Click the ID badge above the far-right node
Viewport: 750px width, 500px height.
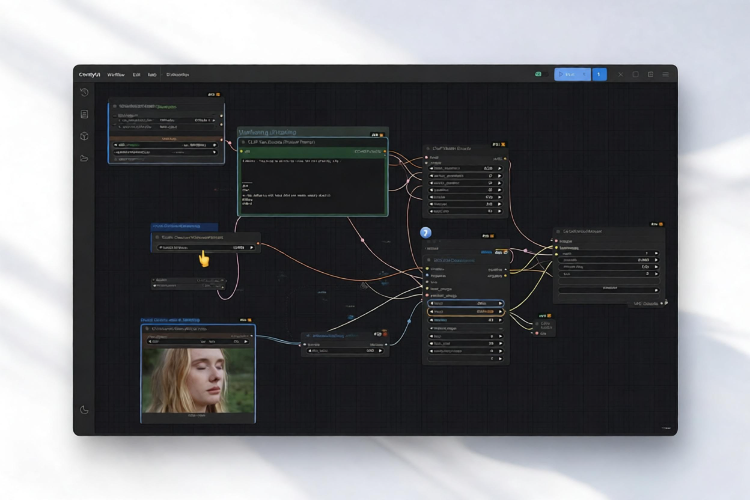click(x=657, y=224)
